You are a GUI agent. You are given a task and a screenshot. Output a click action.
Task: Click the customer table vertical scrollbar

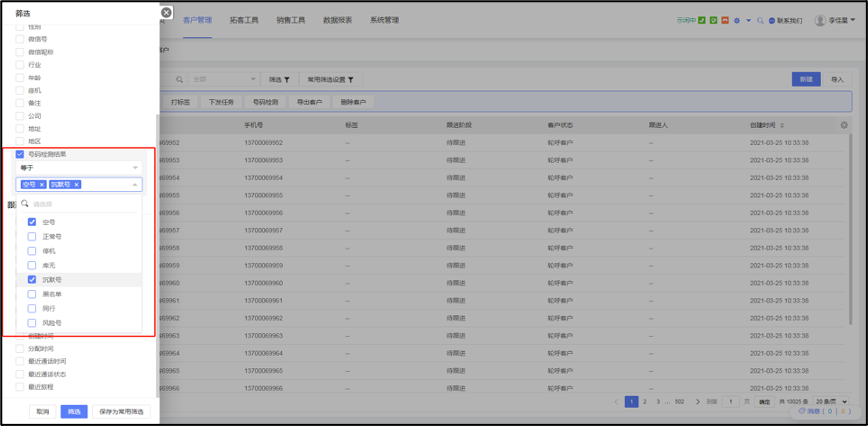[850, 228]
